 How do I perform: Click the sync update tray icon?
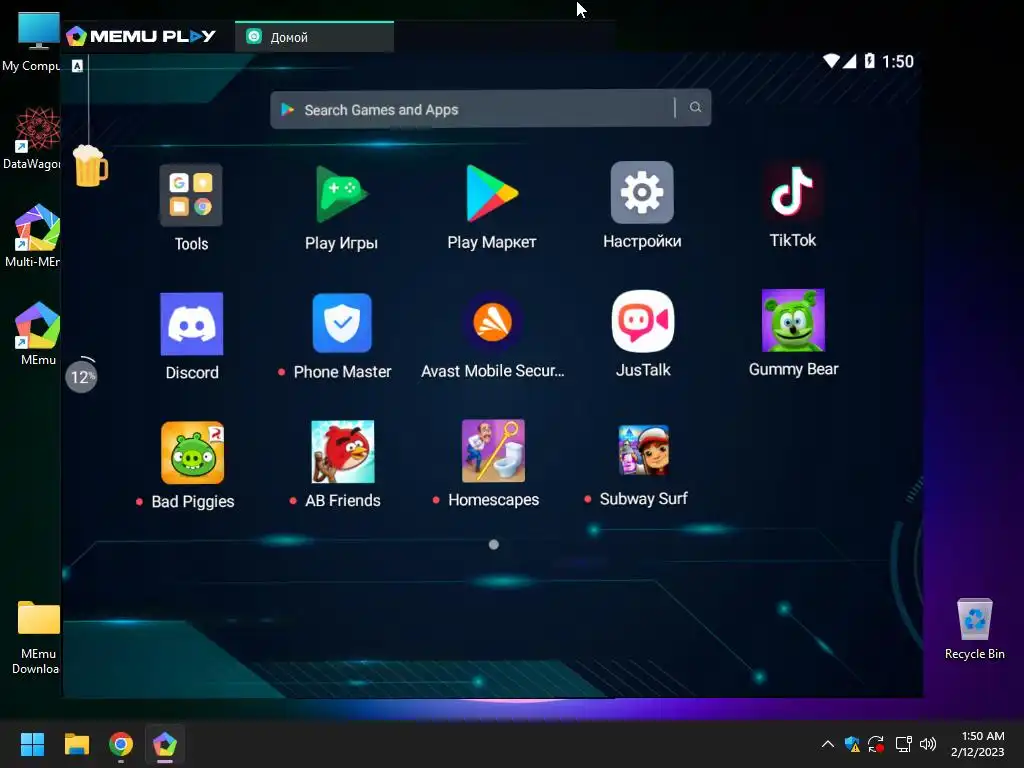pos(876,744)
